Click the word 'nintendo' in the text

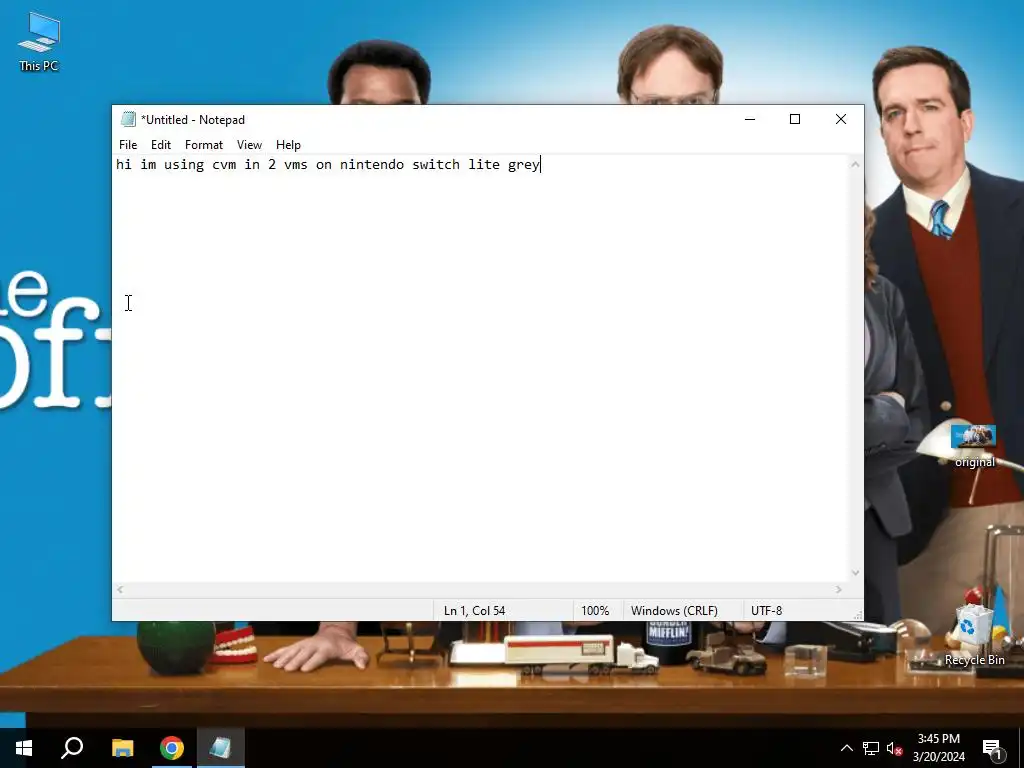point(372,165)
